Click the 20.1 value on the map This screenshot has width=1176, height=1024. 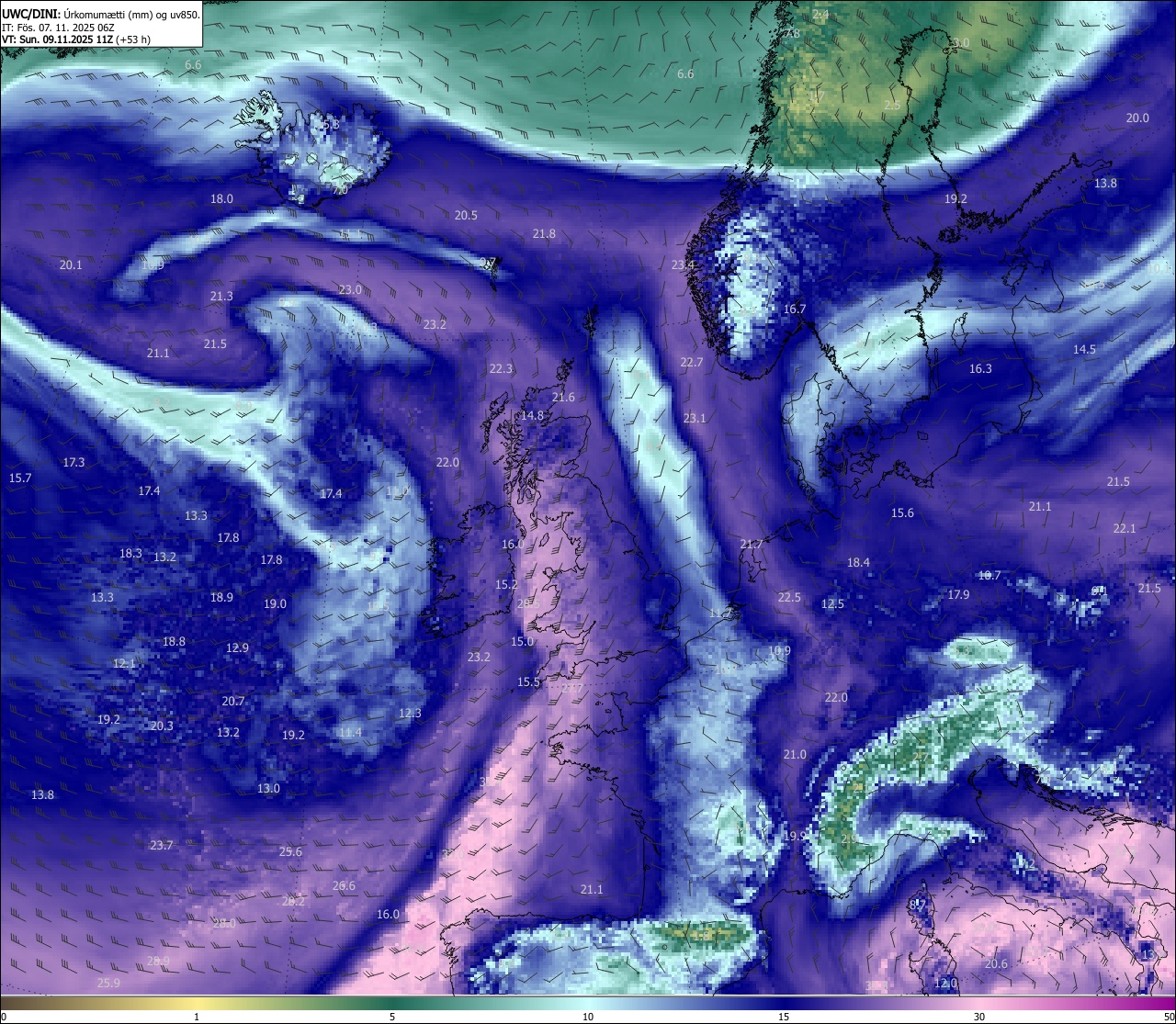pos(71,264)
